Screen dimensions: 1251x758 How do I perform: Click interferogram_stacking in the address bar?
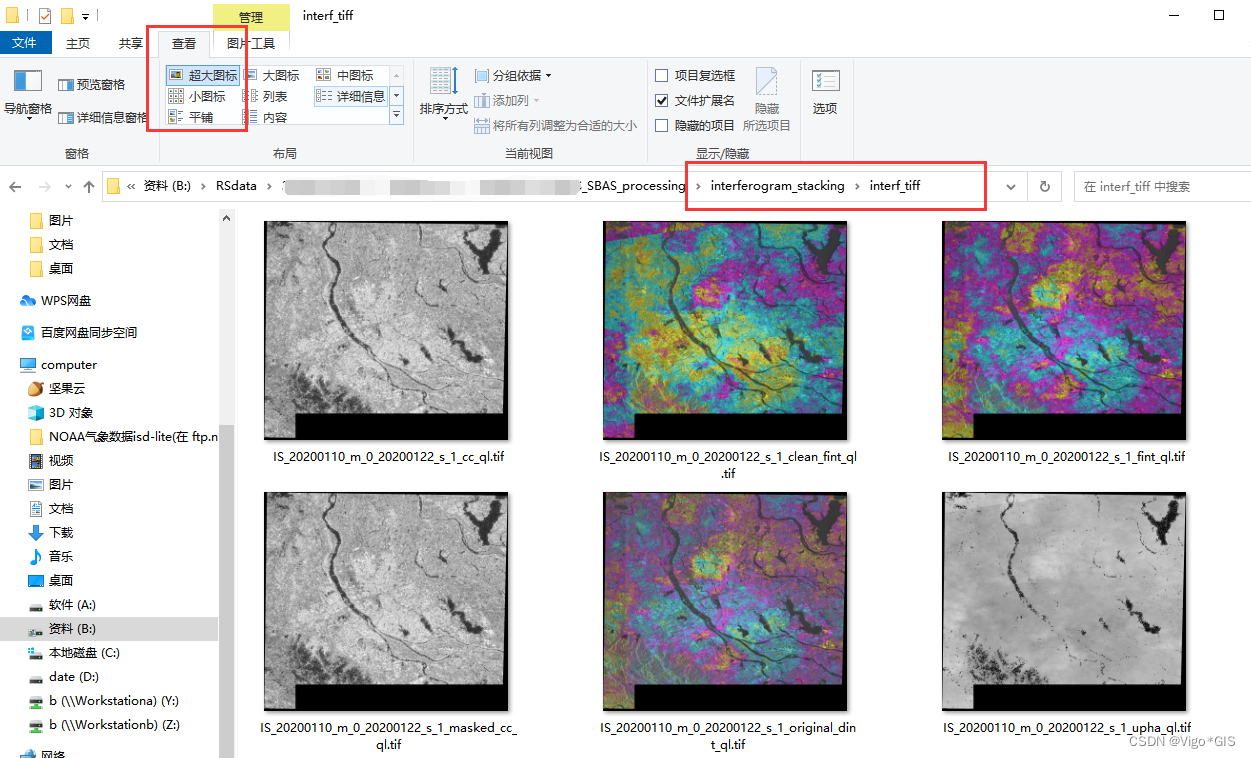(777, 186)
